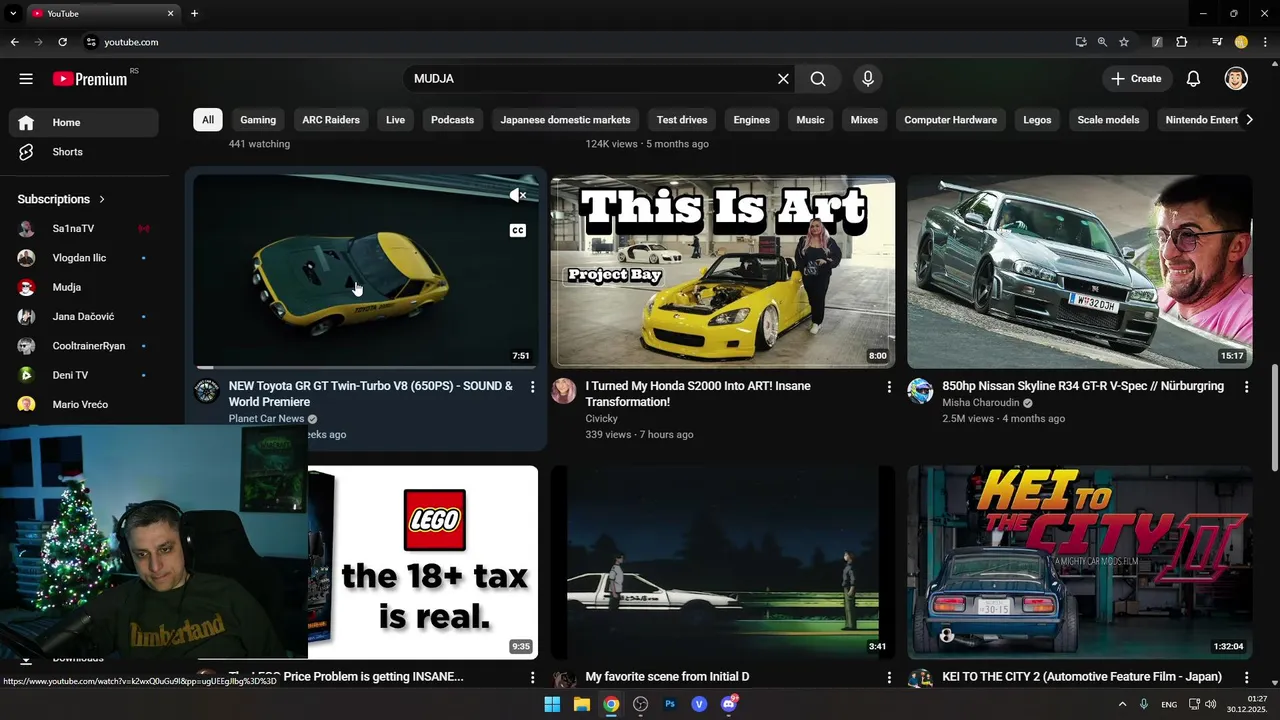The height and width of the screenshot is (720, 1280).
Task: Open My favorite scene from Initial D
Action: [x=667, y=677]
